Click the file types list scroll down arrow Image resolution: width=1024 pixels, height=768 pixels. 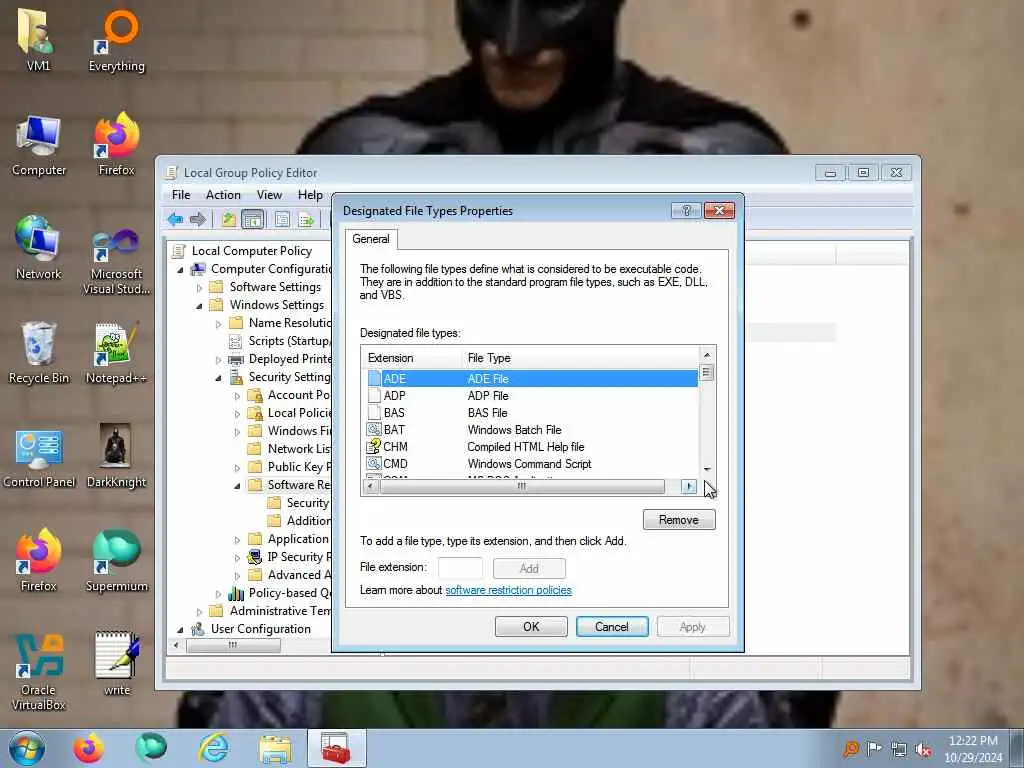(707, 470)
